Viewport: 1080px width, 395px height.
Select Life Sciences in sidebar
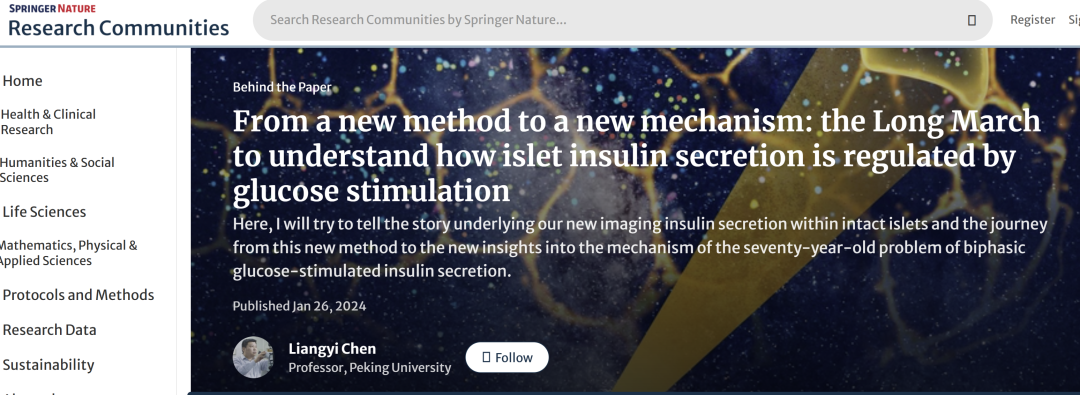tap(44, 212)
